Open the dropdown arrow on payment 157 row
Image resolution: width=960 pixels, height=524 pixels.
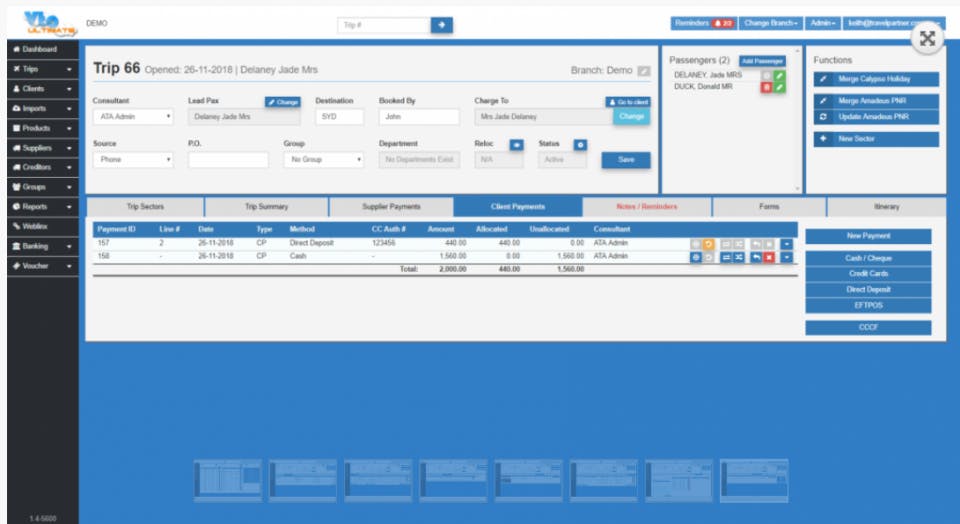787,244
